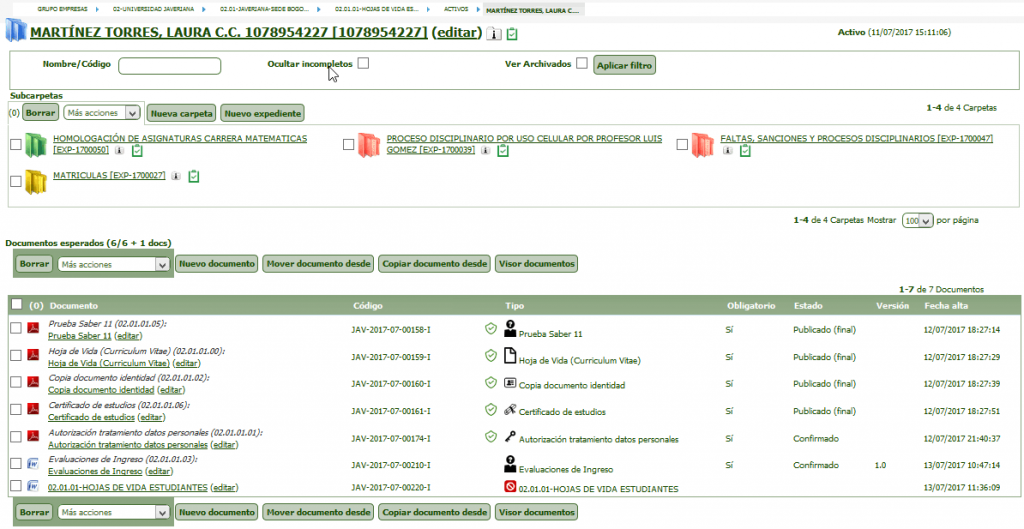Open PDF icon for Hoja de Vida
Viewport: 1024px width, 529px height.
coord(33,356)
